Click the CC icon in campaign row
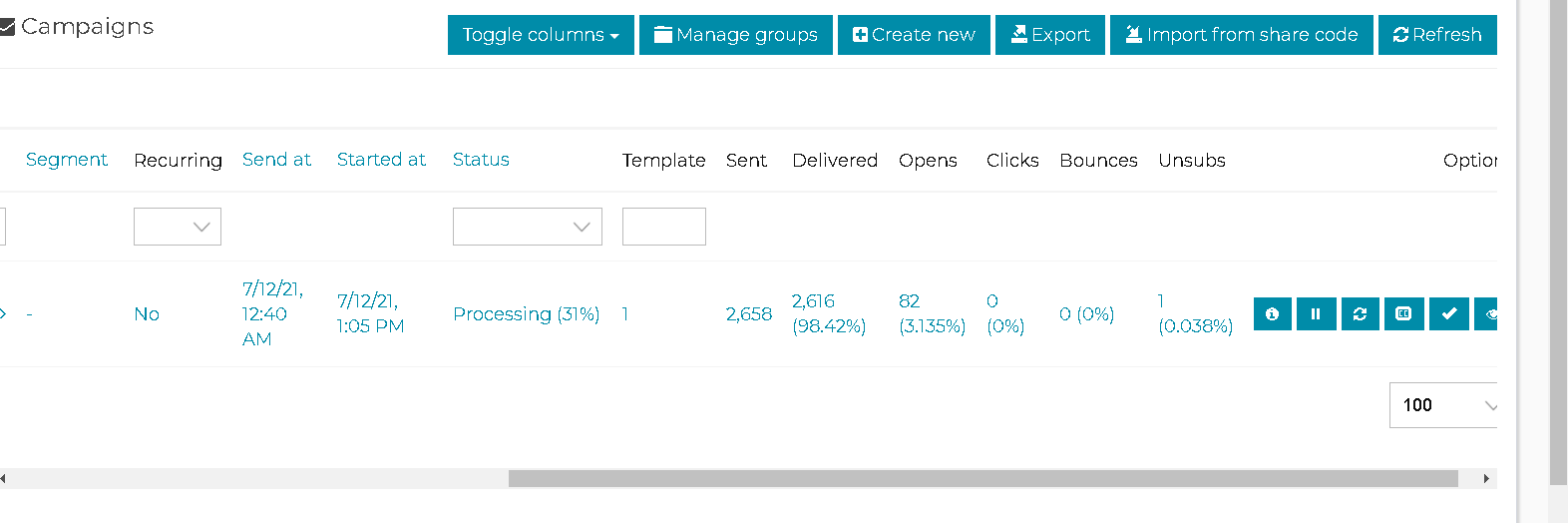The image size is (1568, 523). [x=1403, y=313]
